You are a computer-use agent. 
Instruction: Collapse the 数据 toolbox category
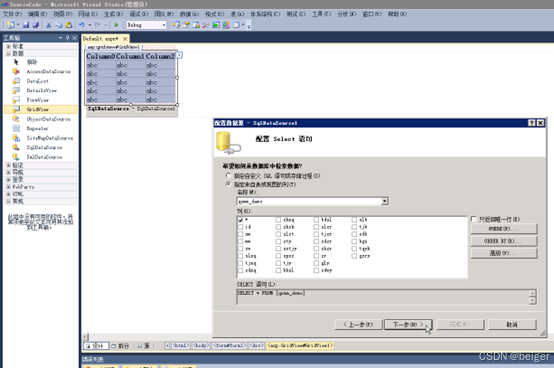(8, 53)
